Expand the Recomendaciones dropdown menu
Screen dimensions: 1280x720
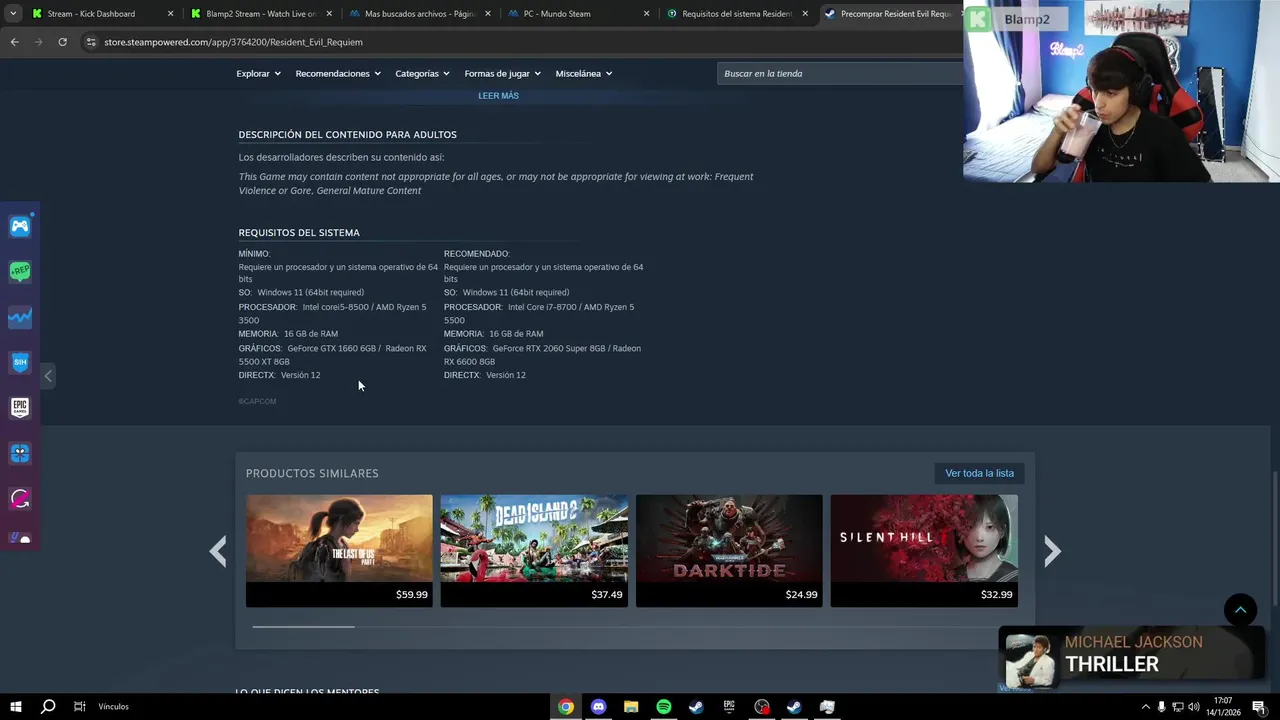click(338, 73)
